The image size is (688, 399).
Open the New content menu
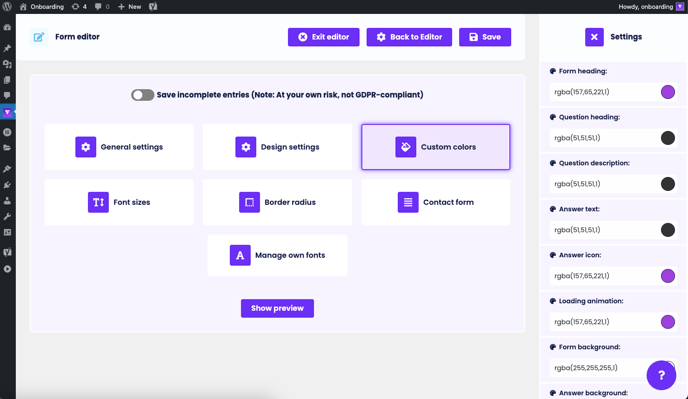[129, 7]
